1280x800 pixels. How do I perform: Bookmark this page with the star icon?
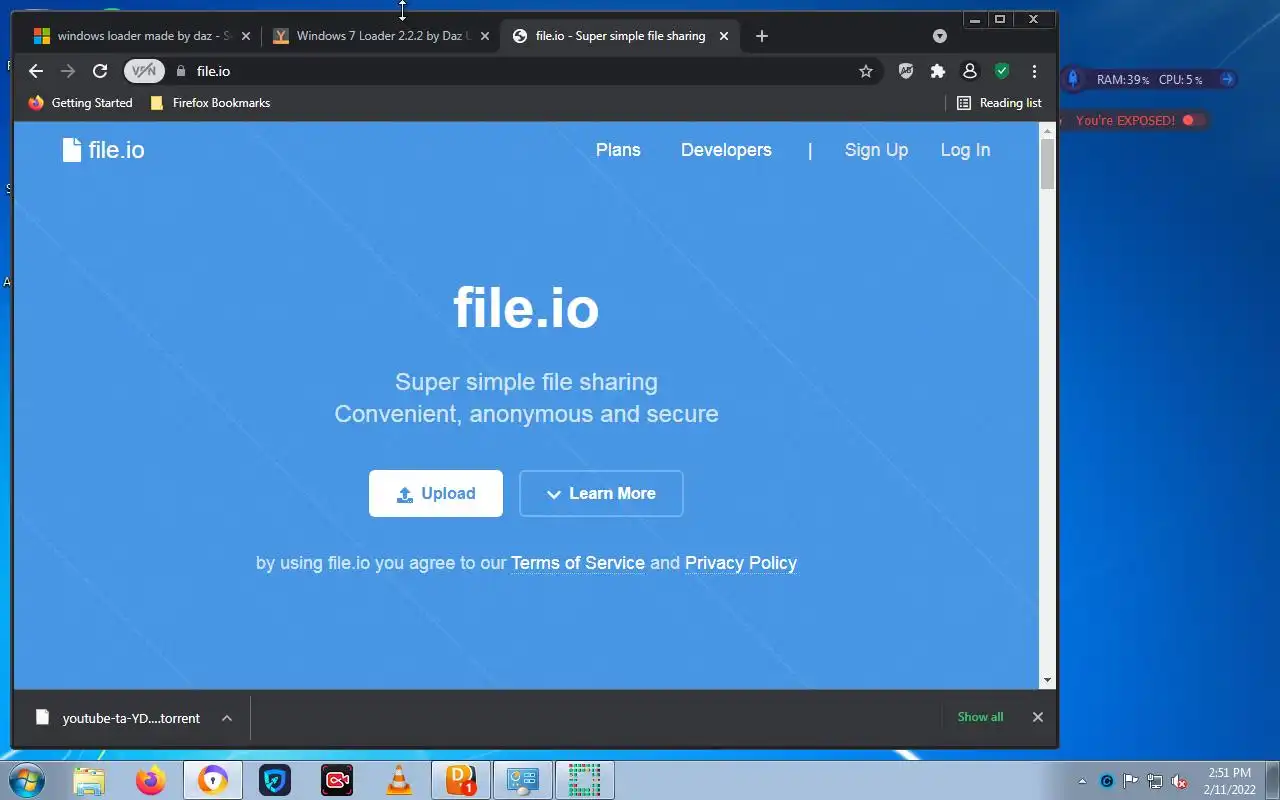(x=866, y=71)
